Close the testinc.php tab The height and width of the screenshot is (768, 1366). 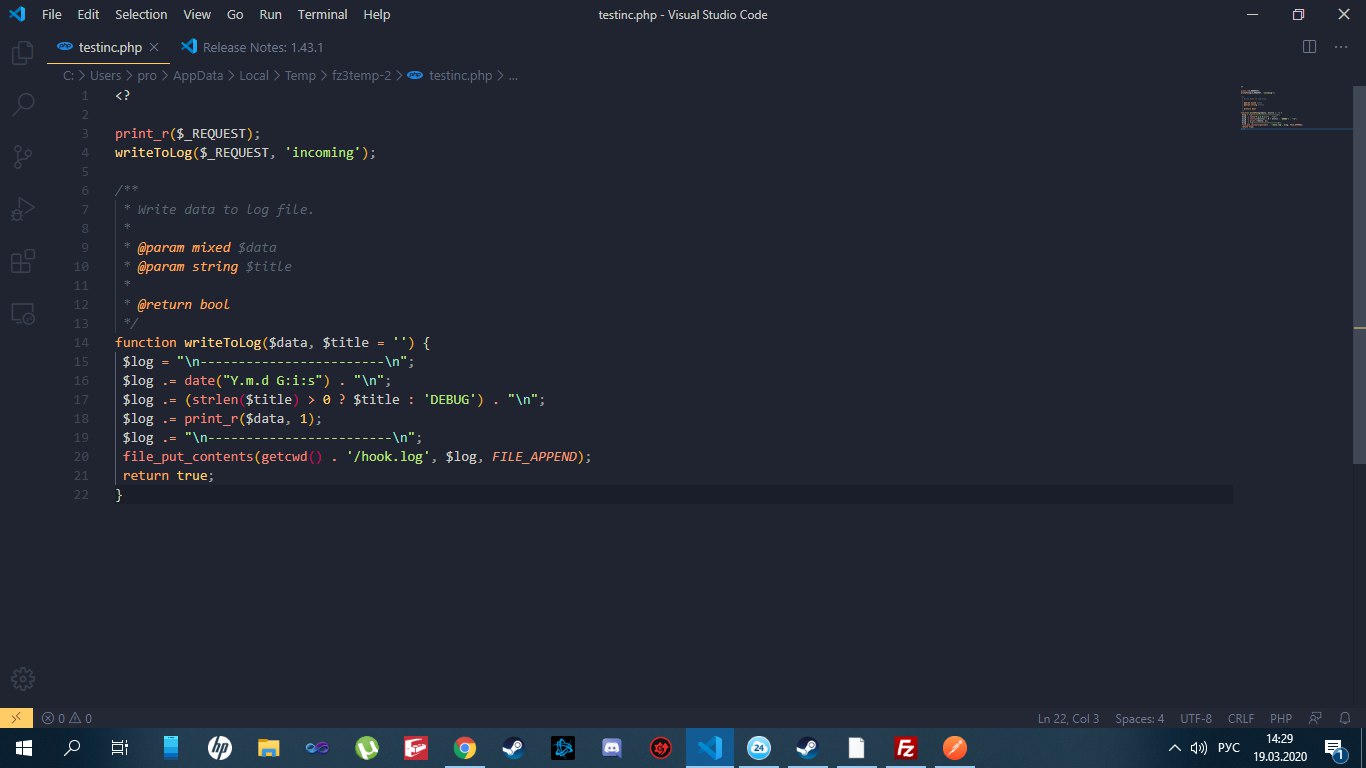click(154, 47)
